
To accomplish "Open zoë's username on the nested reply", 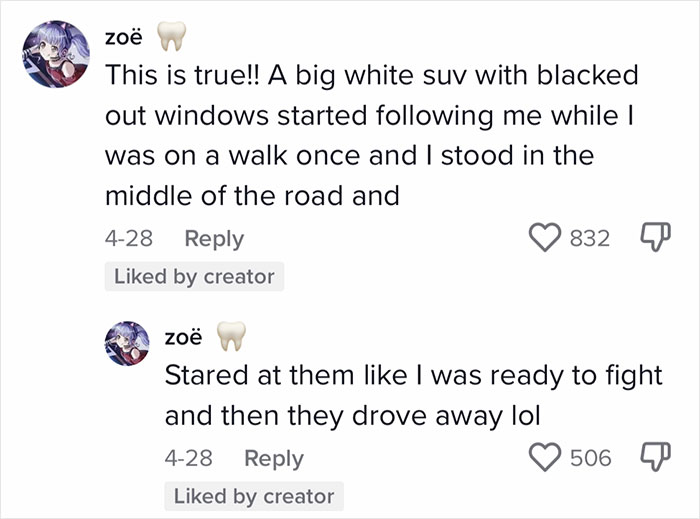I will pyautogui.click(x=183, y=338).
